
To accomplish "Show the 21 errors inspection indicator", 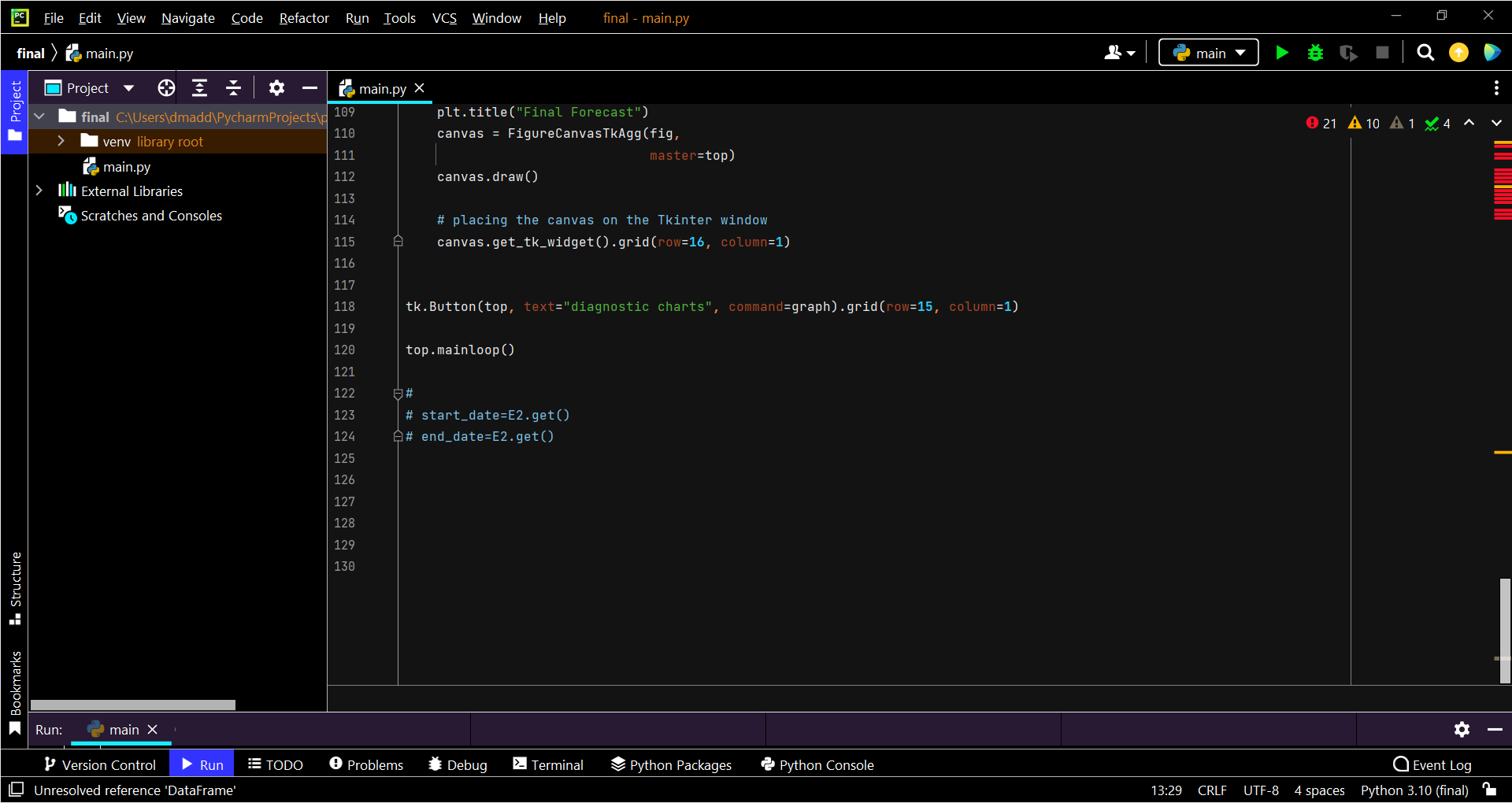I will (1321, 123).
